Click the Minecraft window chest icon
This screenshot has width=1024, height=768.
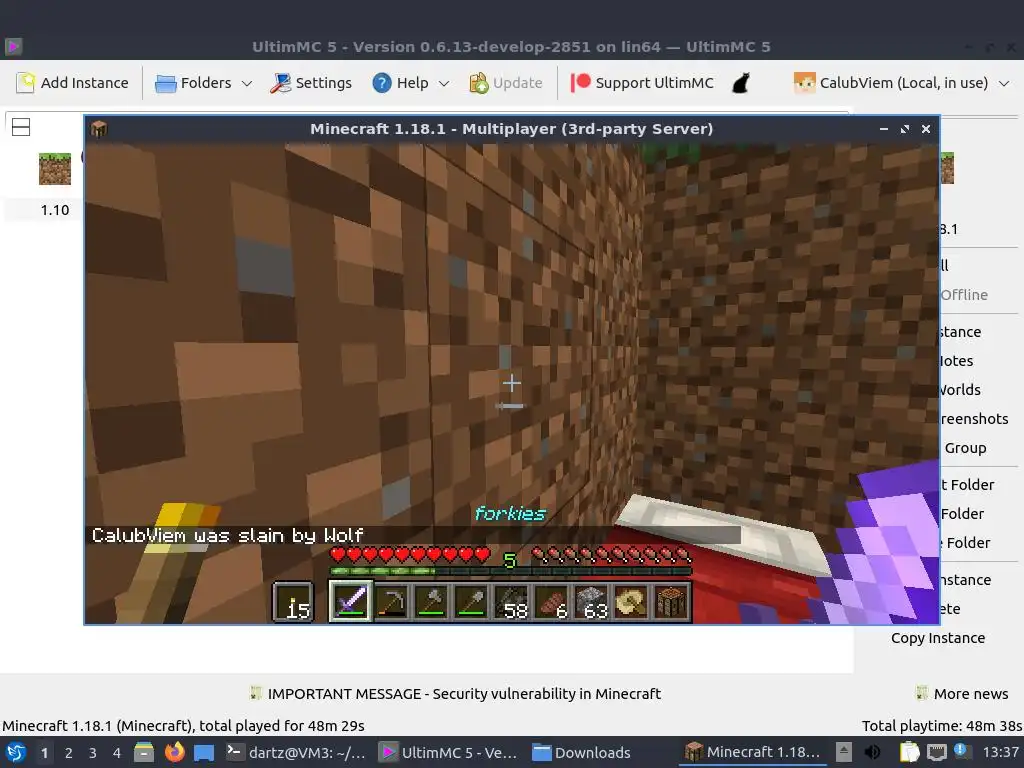pyautogui.click(x=99, y=129)
